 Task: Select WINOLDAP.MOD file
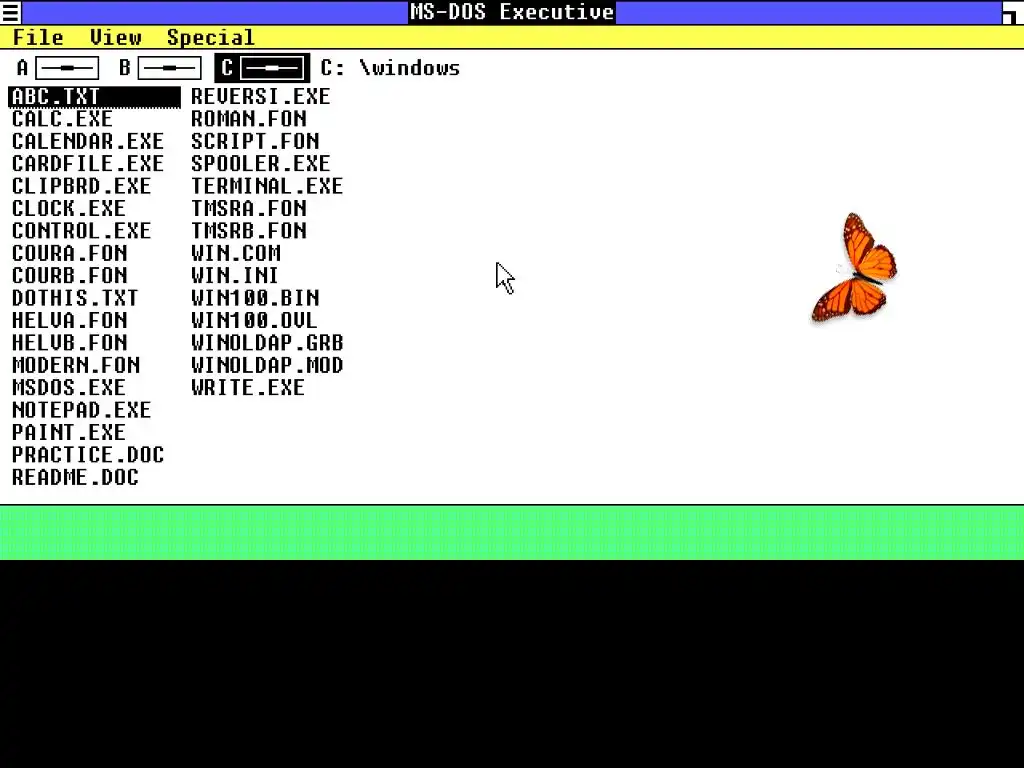click(267, 365)
